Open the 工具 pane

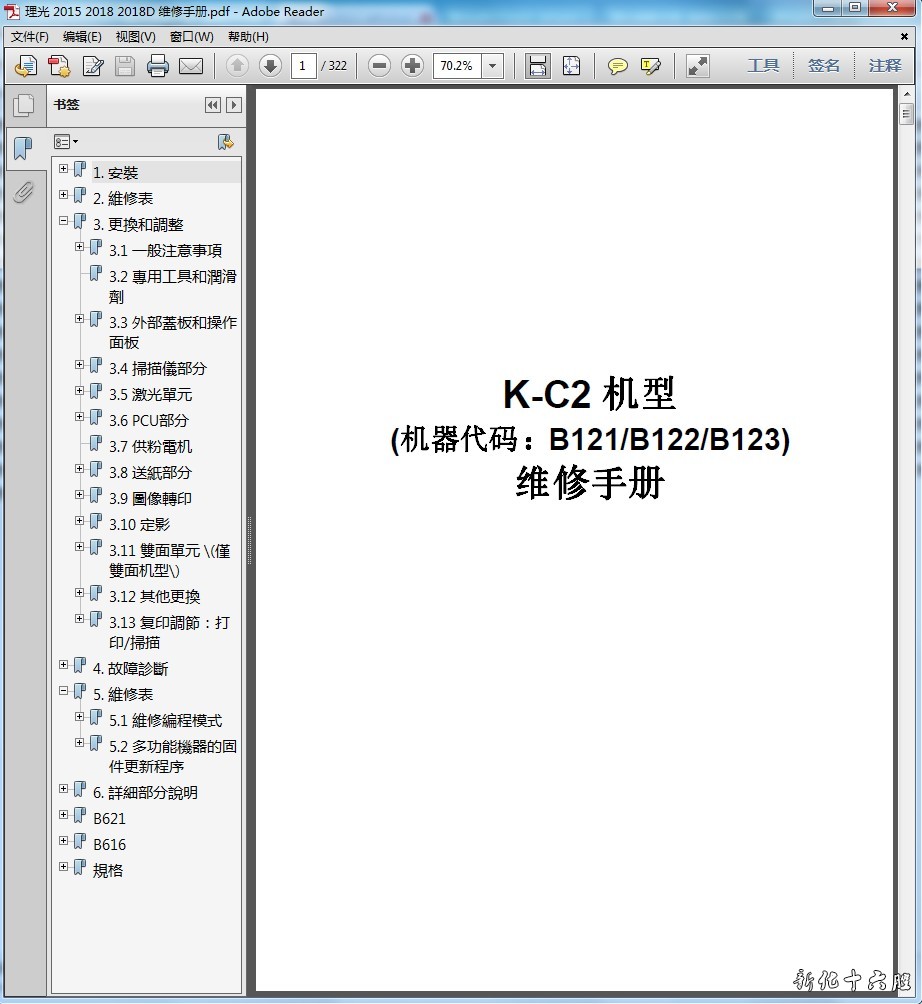click(763, 66)
